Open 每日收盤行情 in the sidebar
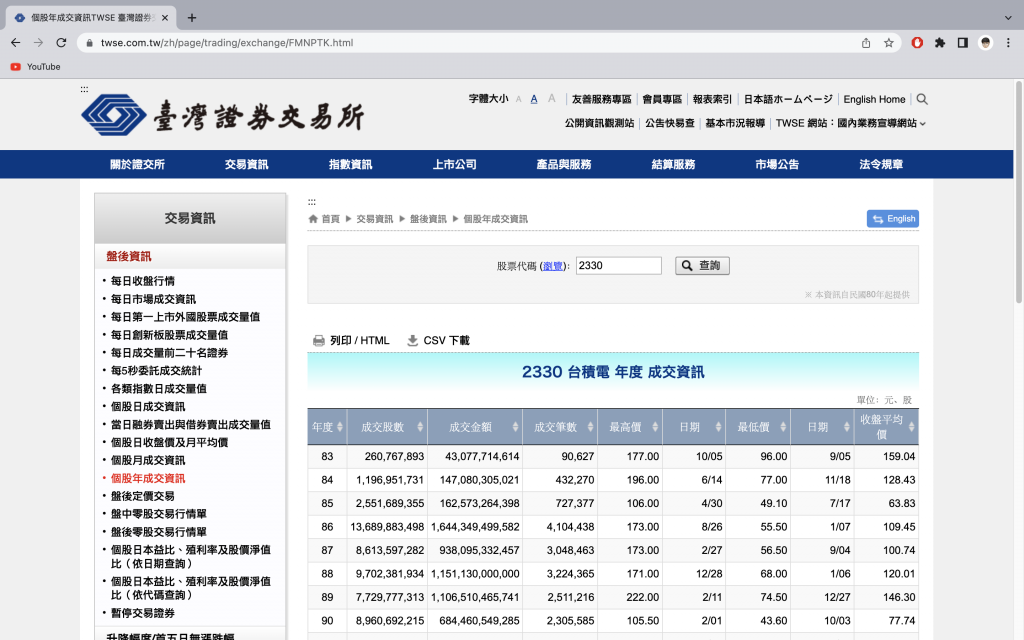 [x=142, y=281]
